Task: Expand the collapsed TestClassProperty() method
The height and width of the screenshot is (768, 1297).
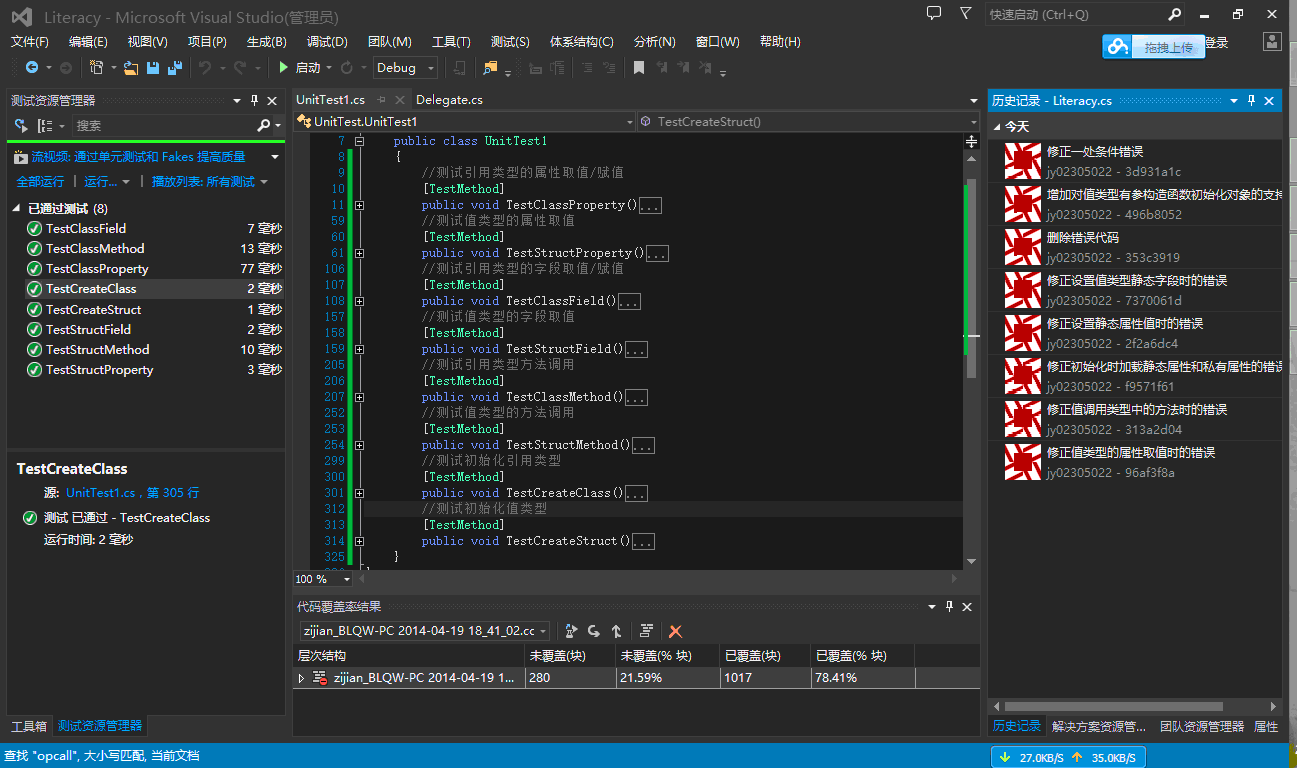Action: point(359,205)
